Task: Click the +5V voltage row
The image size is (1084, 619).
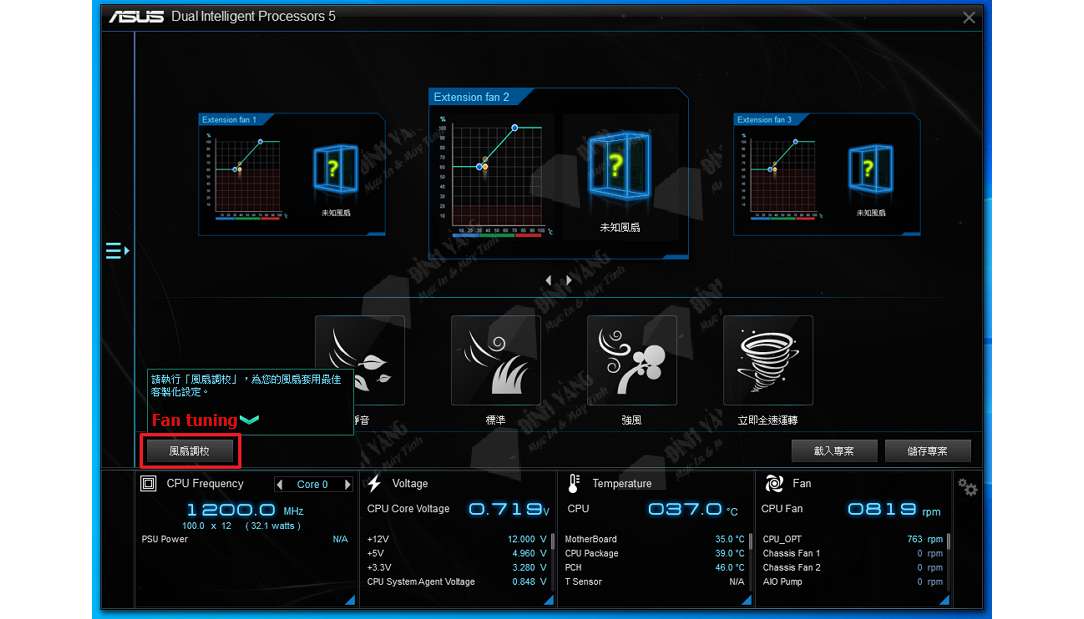Action: 457,553
